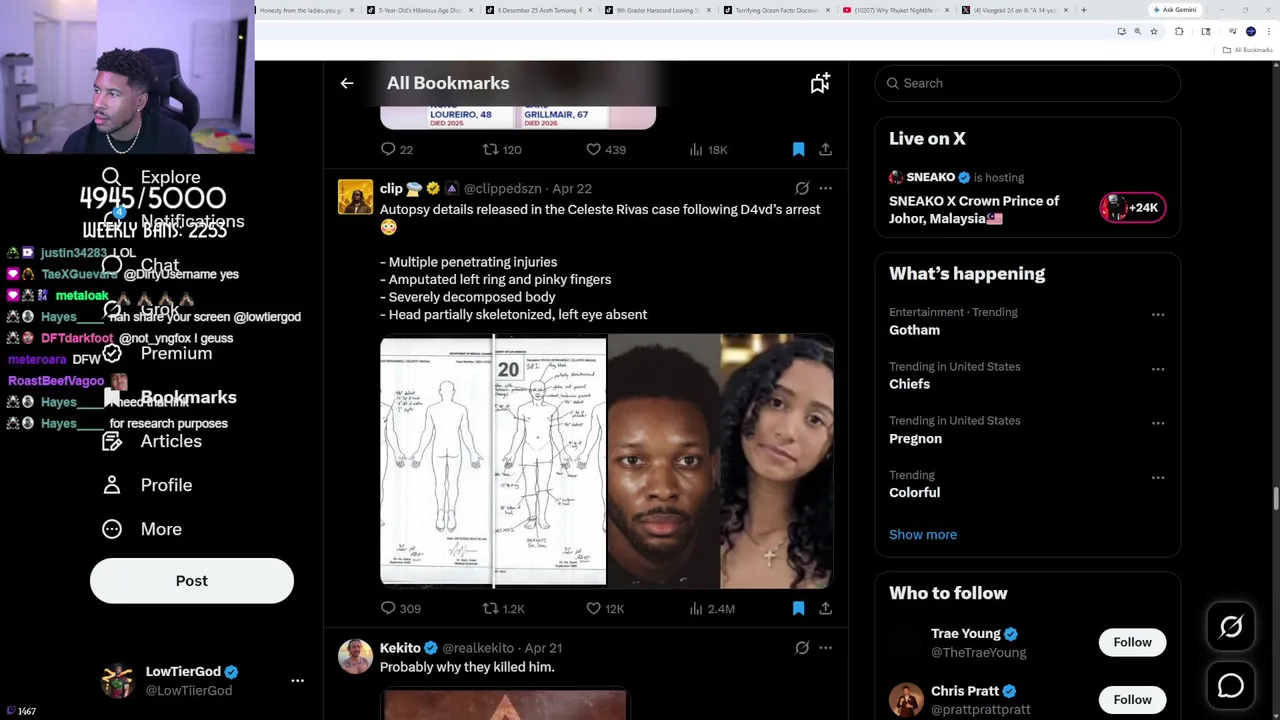Open the autopsy diagram image
This screenshot has width=1280, height=720.
pos(493,461)
